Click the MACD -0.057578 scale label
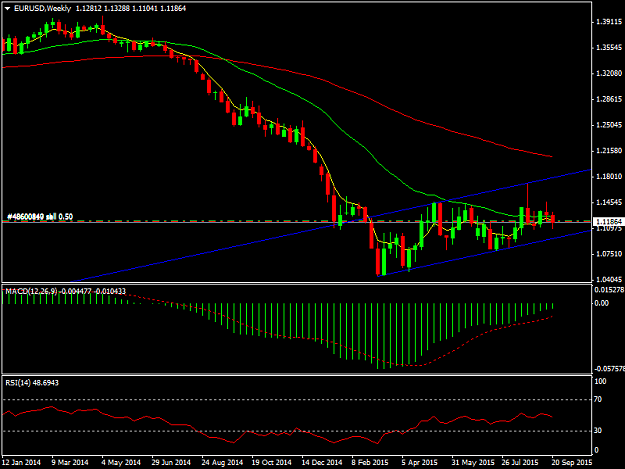The height and width of the screenshot is (469, 625). (x=610, y=369)
